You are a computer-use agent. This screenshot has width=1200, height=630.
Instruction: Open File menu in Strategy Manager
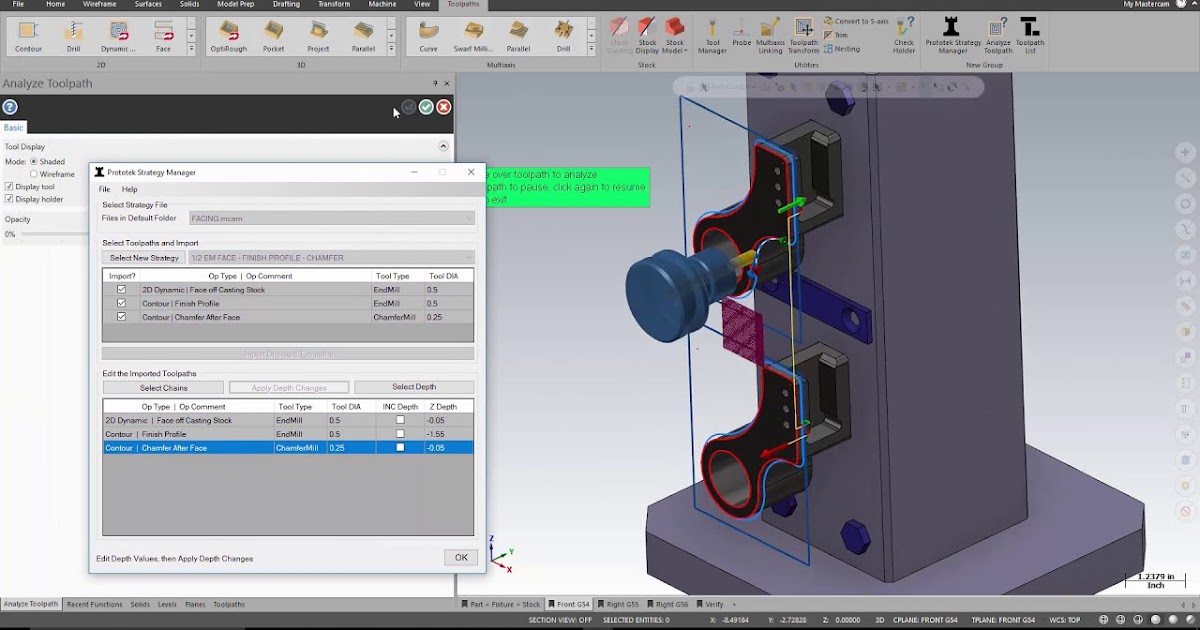104,189
